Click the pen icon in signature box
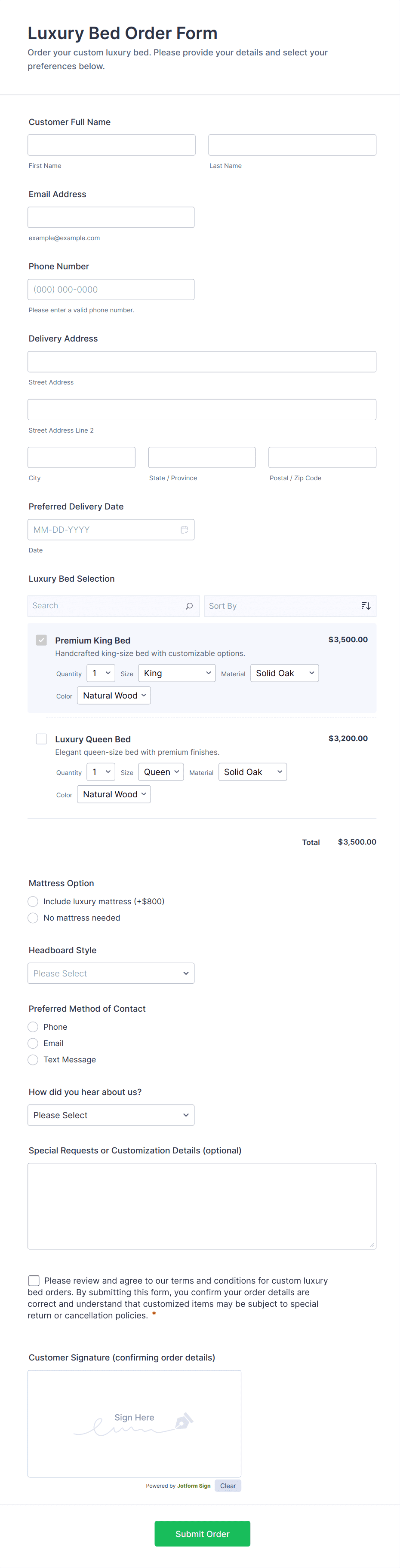400x1568 pixels. click(x=183, y=1422)
